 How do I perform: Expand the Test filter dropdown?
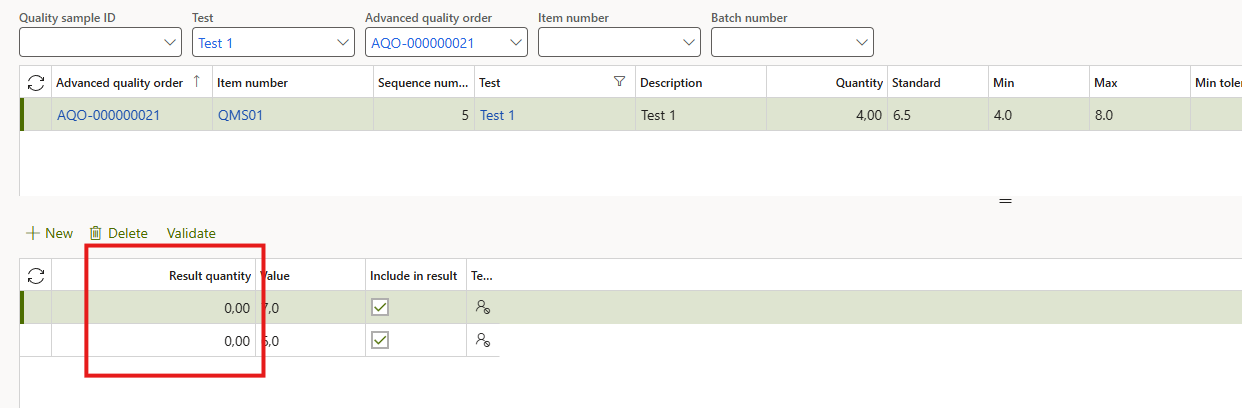click(343, 42)
